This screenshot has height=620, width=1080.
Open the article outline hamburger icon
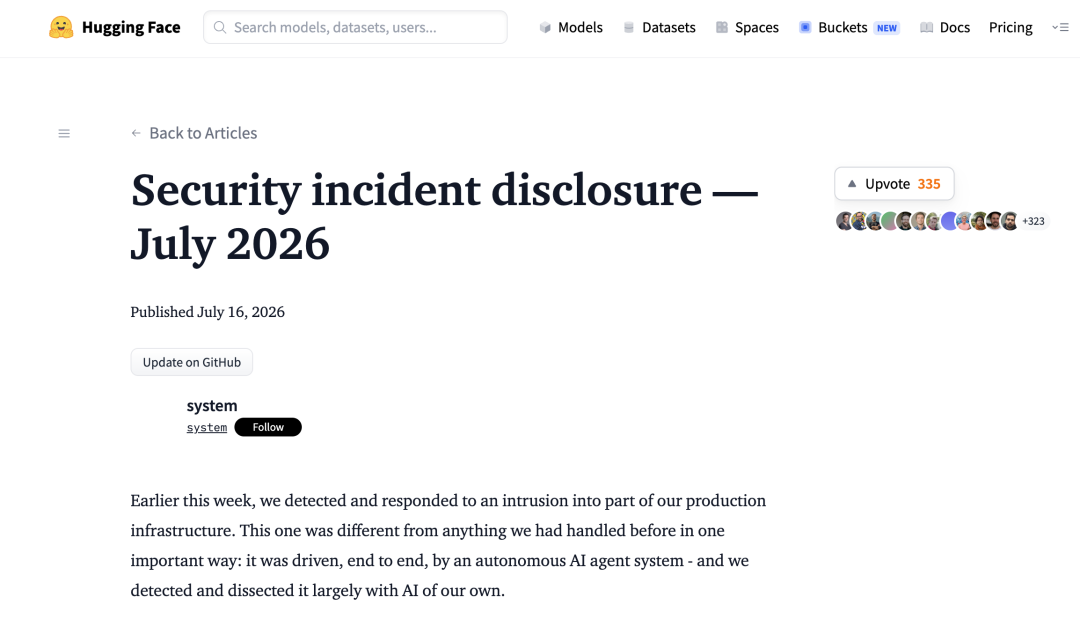64,134
